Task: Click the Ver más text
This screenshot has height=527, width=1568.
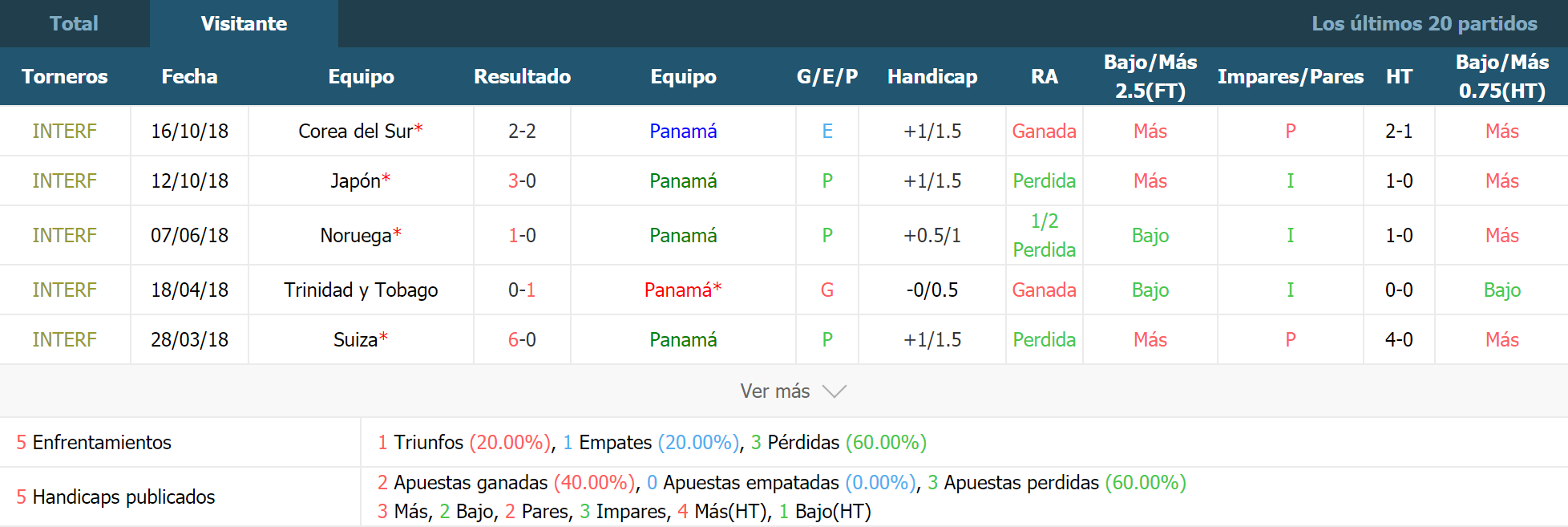Action: 775,391
